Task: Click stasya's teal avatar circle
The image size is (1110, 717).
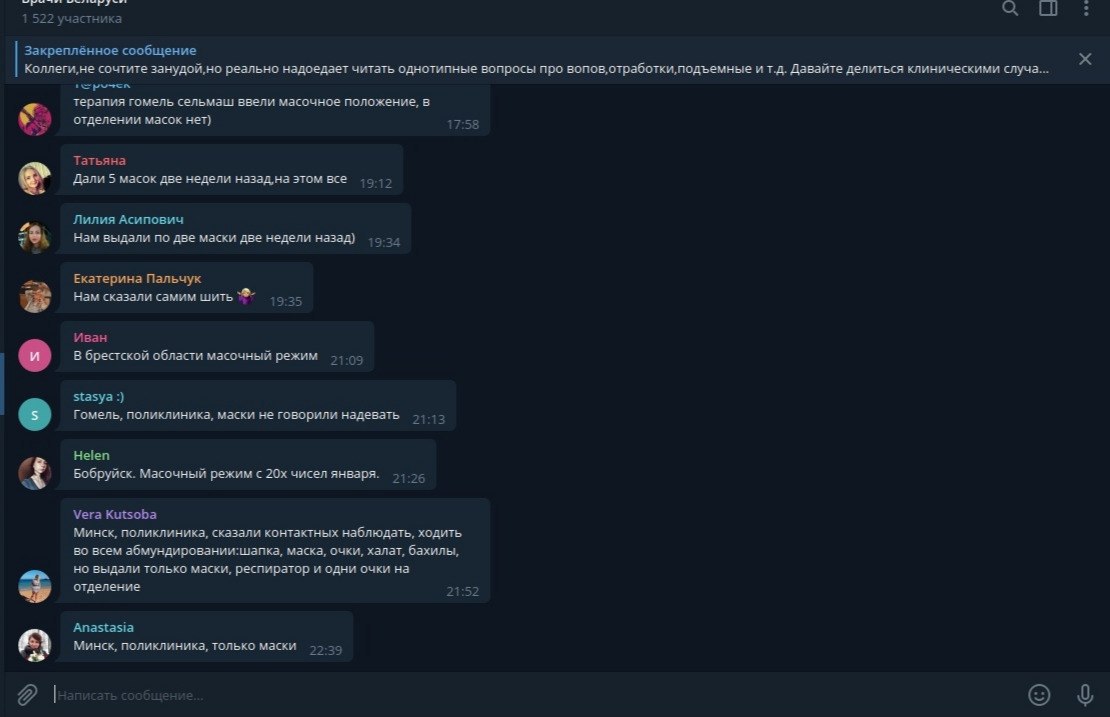Action: point(35,414)
